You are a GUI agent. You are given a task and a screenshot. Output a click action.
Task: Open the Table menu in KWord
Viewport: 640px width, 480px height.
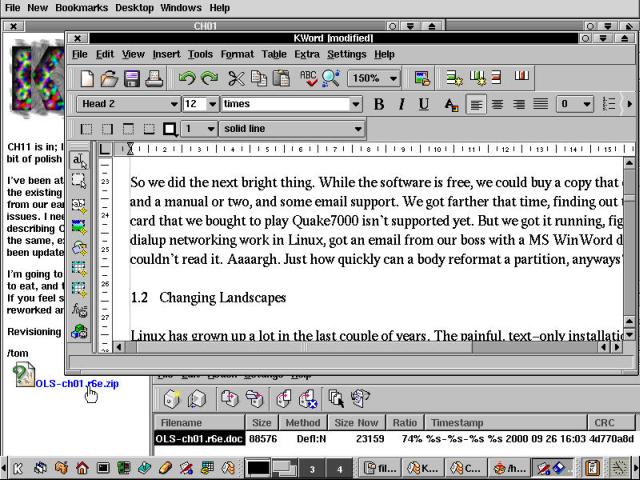[274, 54]
